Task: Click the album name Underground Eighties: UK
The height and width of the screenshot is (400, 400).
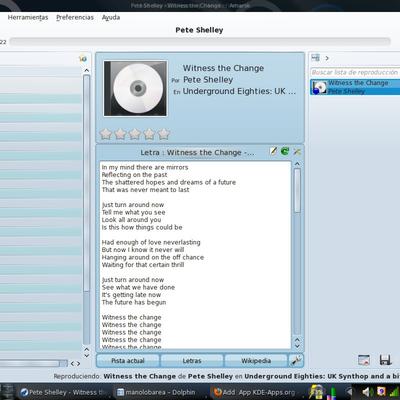Action: (x=239, y=91)
